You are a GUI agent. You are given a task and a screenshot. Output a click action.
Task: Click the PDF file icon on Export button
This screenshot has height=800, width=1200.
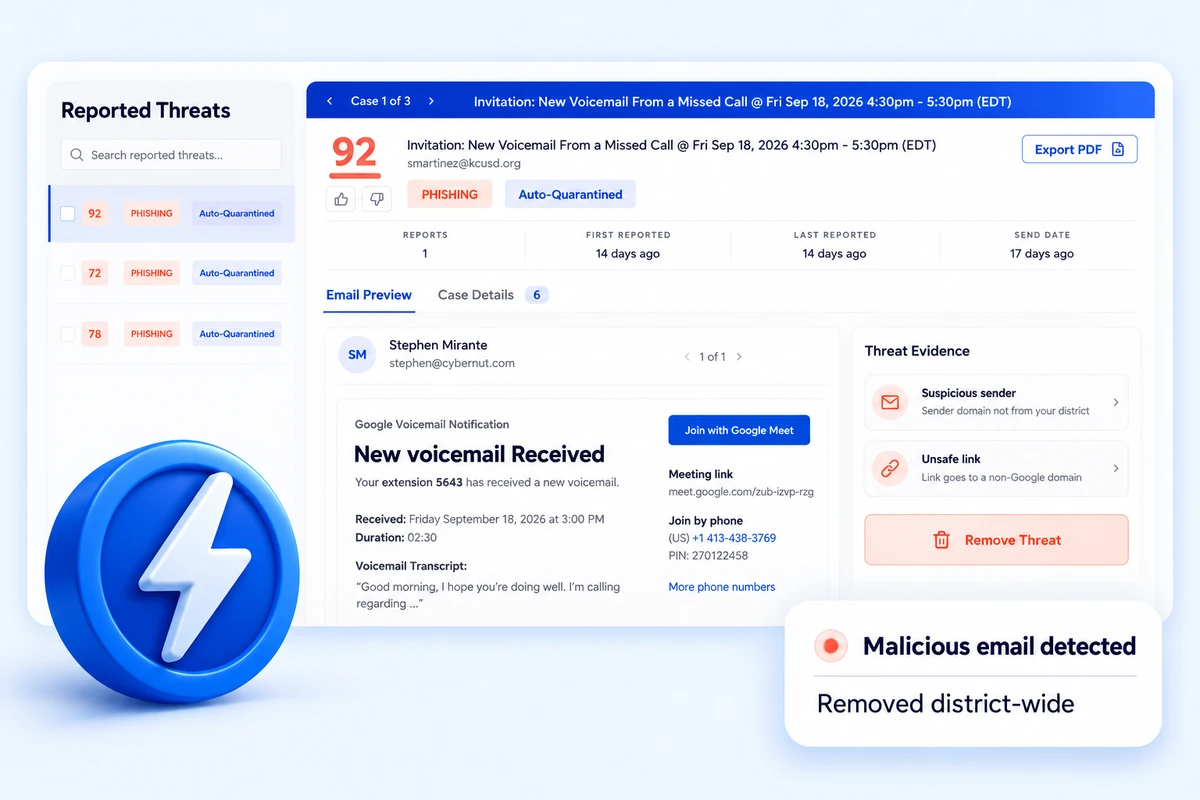(1118, 149)
